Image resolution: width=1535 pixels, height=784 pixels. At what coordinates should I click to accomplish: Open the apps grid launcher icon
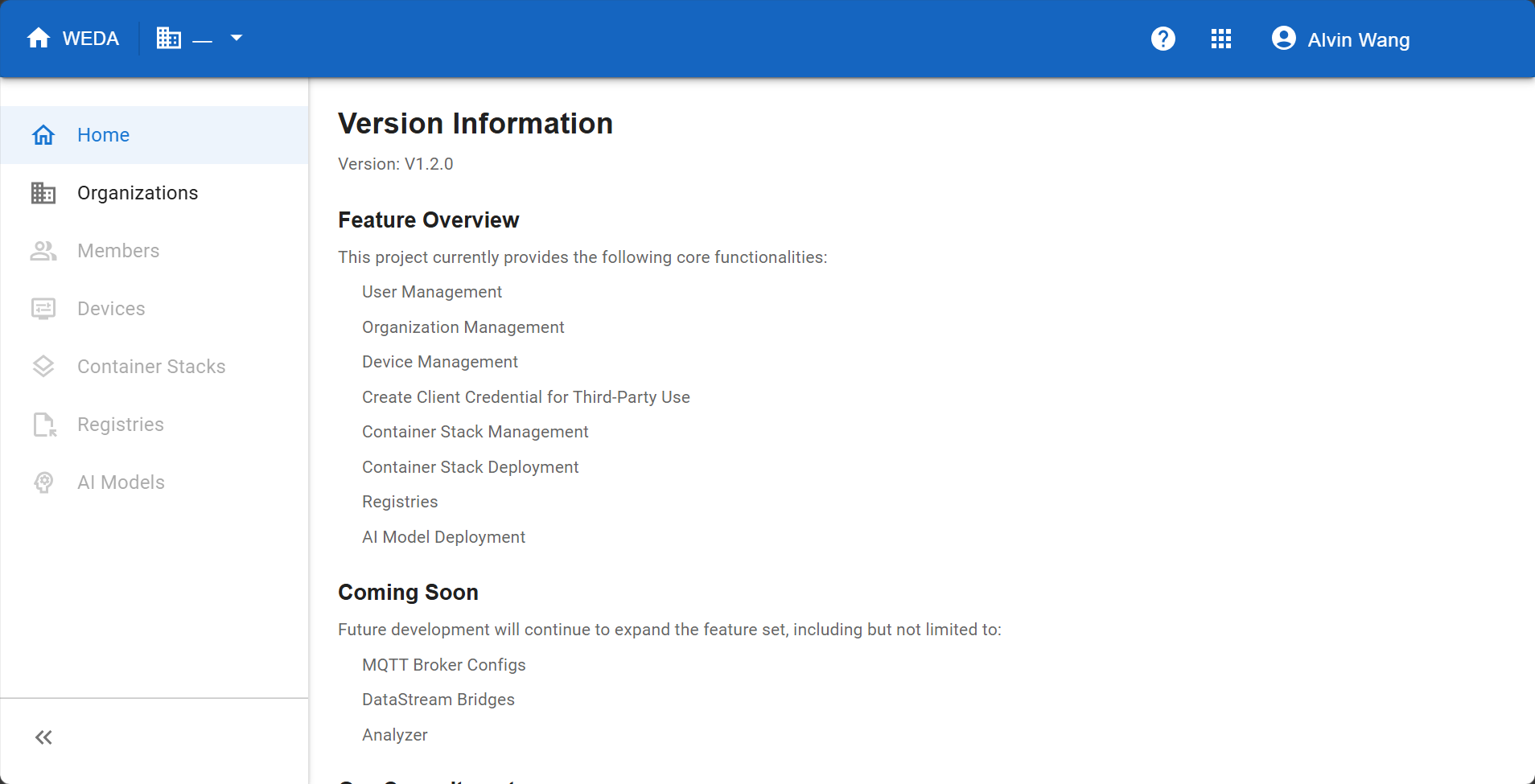pyautogui.click(x=1221, y=39)
